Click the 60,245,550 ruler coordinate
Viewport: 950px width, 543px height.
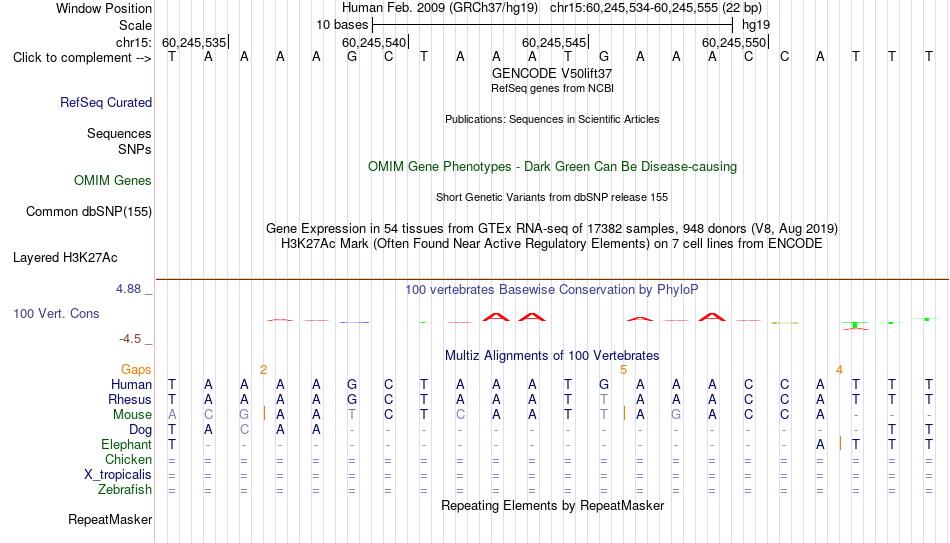734,42
